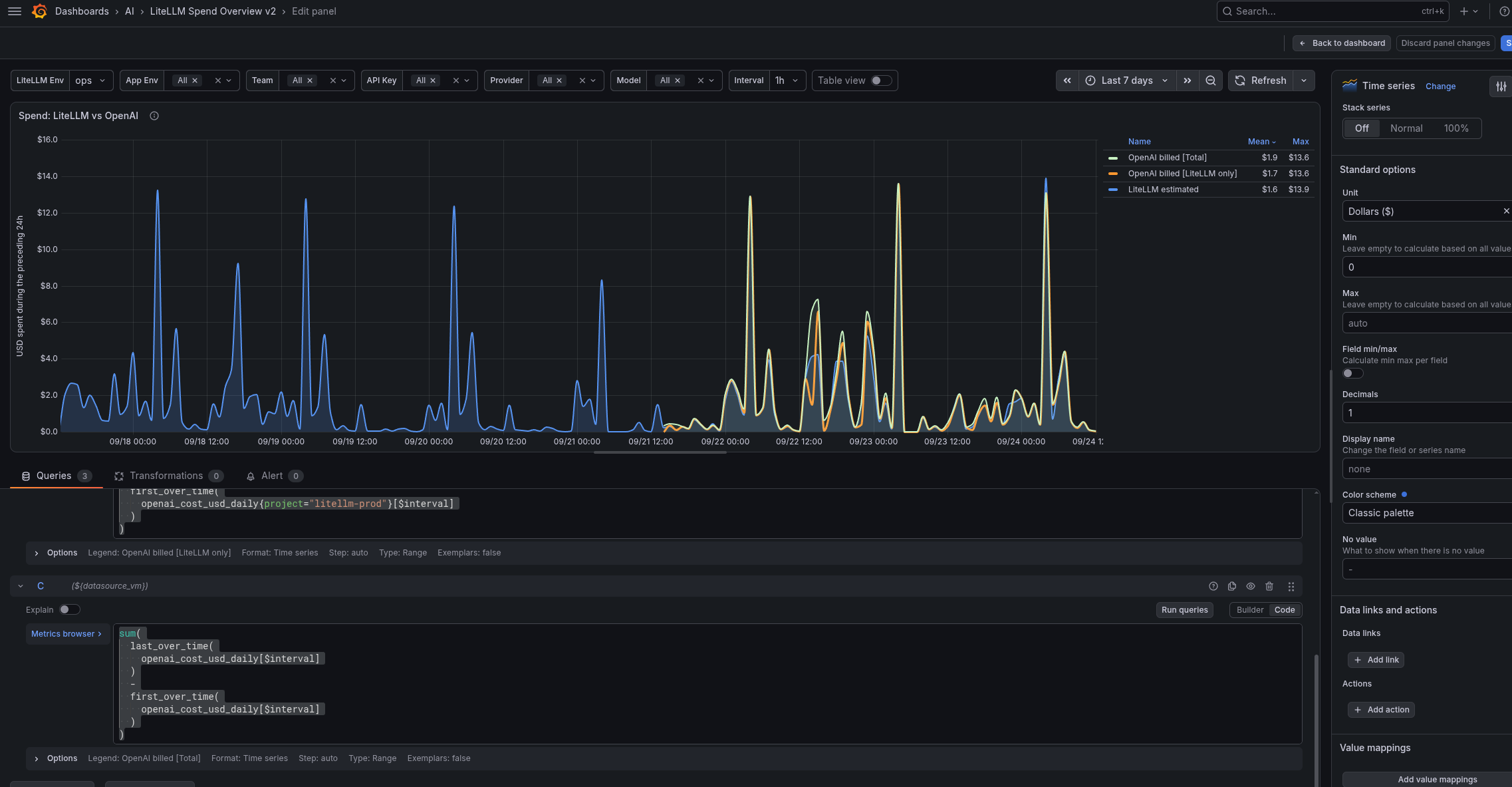Screen dimensions: 1512x787
Task: Clear all Team selections
Action: [333, 80]
